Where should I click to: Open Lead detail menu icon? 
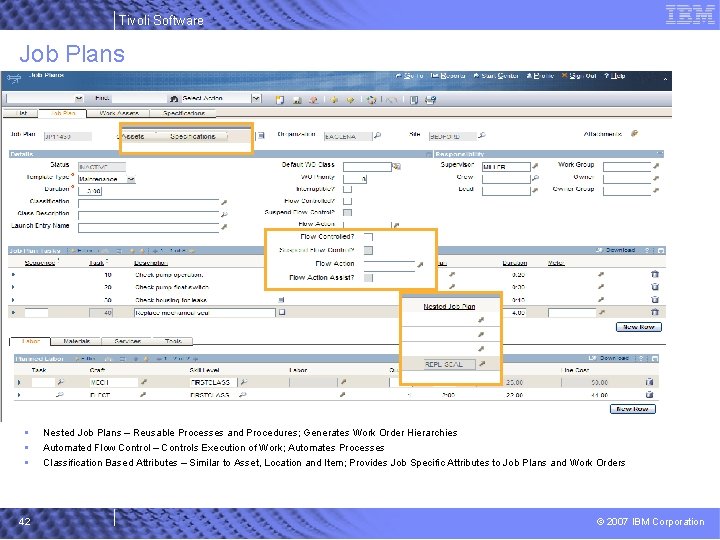pos(535,190)
